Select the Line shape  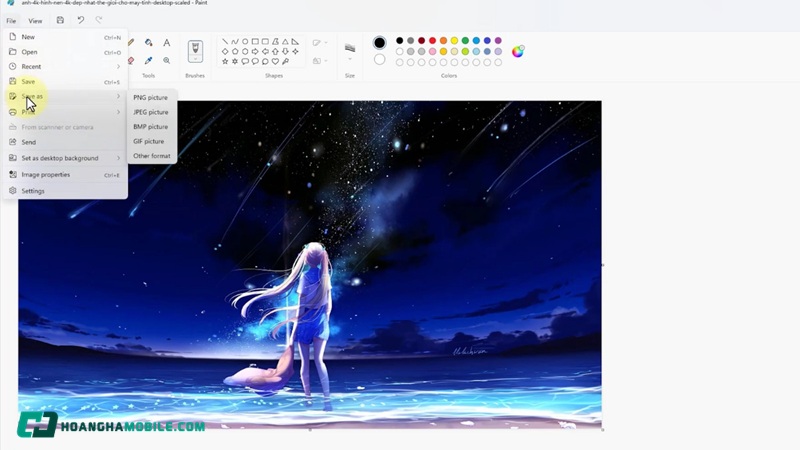[225, 41]
